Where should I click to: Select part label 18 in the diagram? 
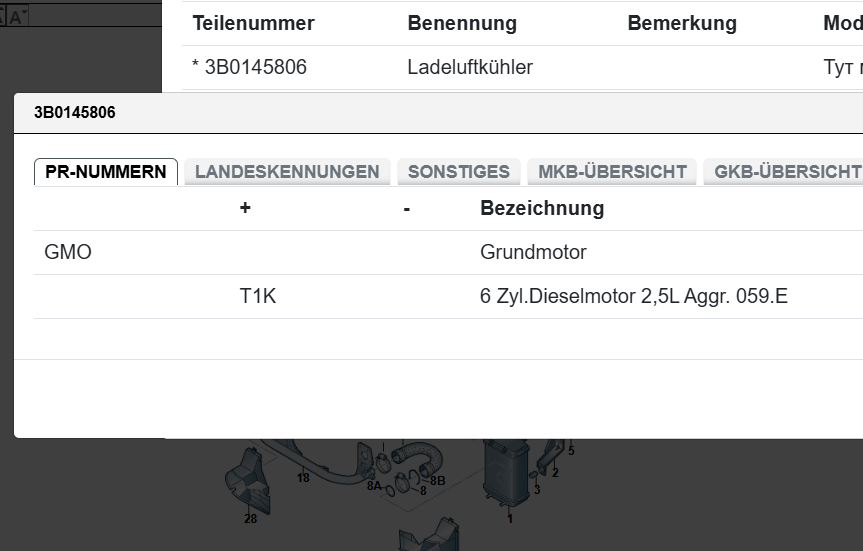pyautogui.click(x=303, y=478)
